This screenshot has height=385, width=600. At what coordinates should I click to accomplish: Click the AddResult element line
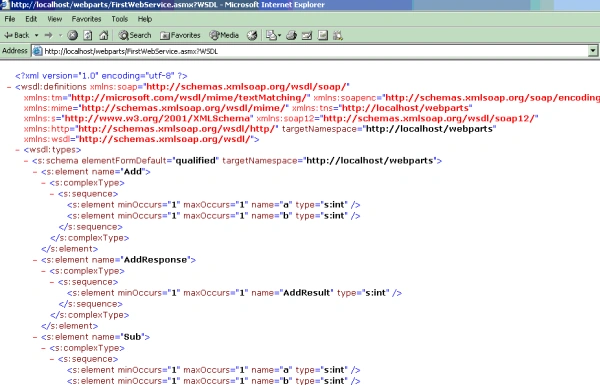[x=234, y=293]
